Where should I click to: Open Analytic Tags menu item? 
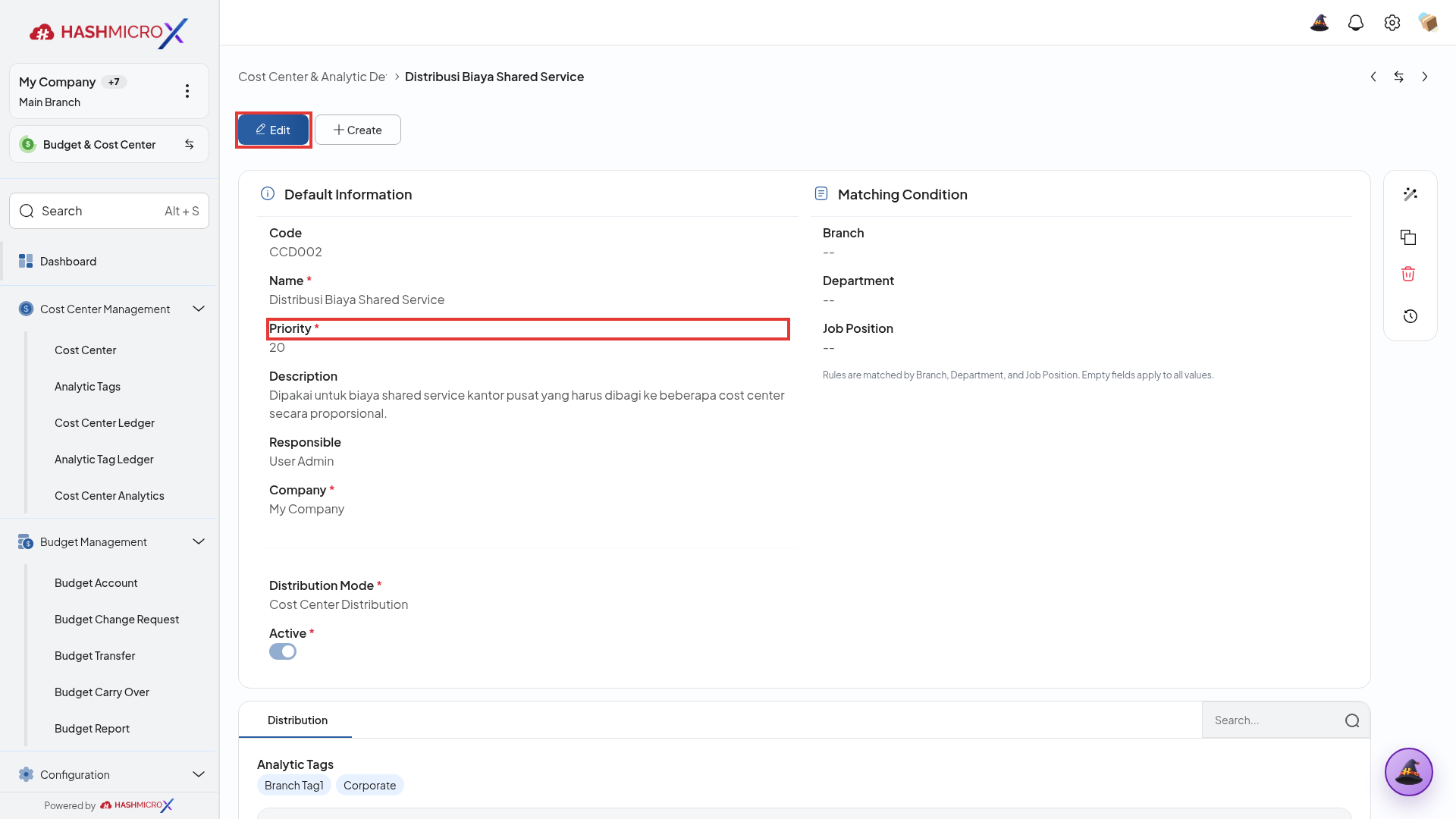pos(87,386)
